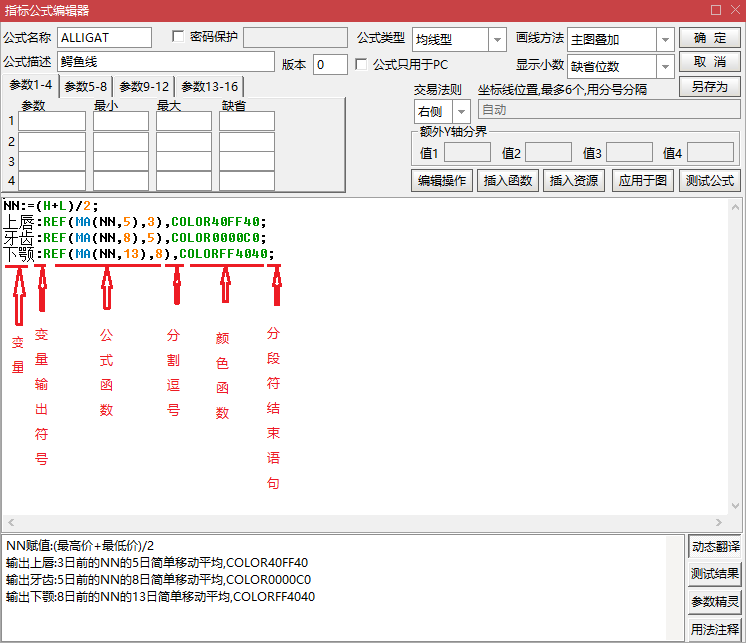
Task: Run the formula with 测试公式
Action: (x=709, y=181)
